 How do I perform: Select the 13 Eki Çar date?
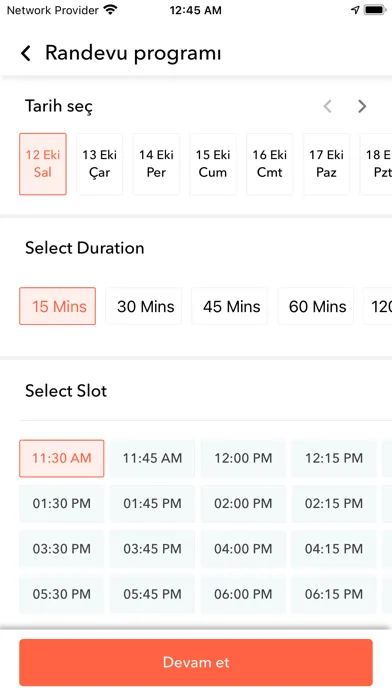[x=99, y=164]
